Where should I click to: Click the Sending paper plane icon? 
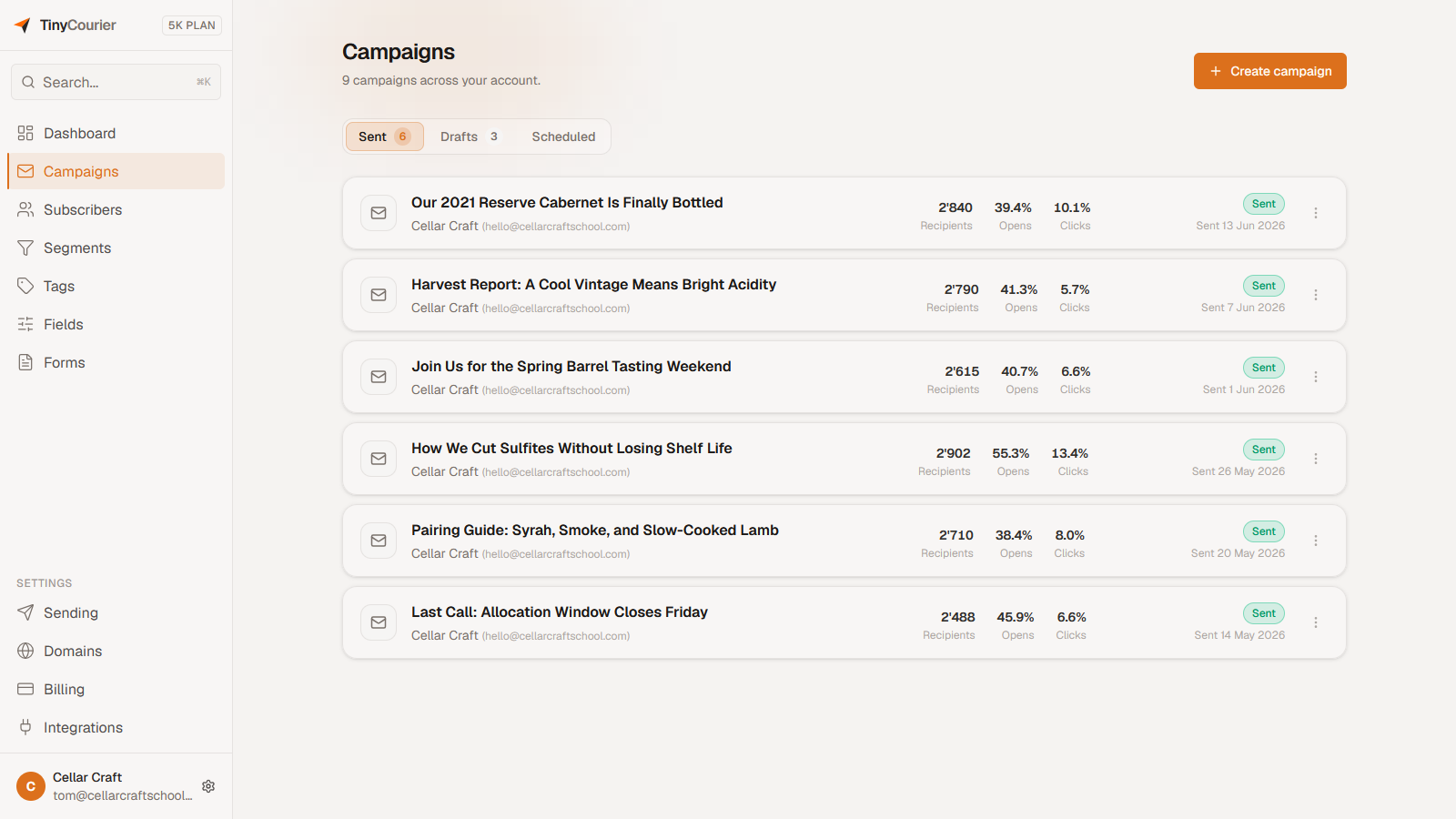coord(25,612)
